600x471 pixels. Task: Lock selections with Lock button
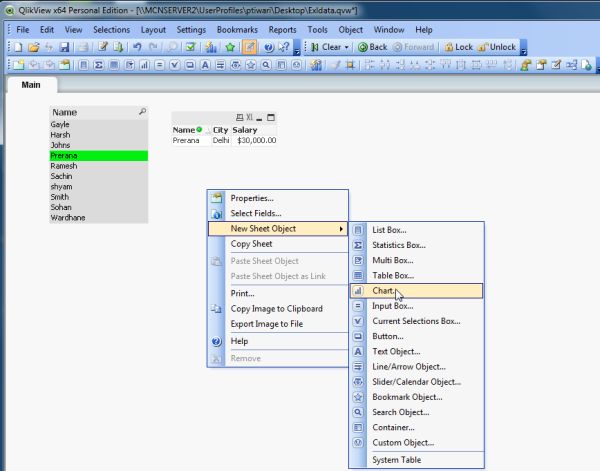pyautogui.click(x=459, y=47)
